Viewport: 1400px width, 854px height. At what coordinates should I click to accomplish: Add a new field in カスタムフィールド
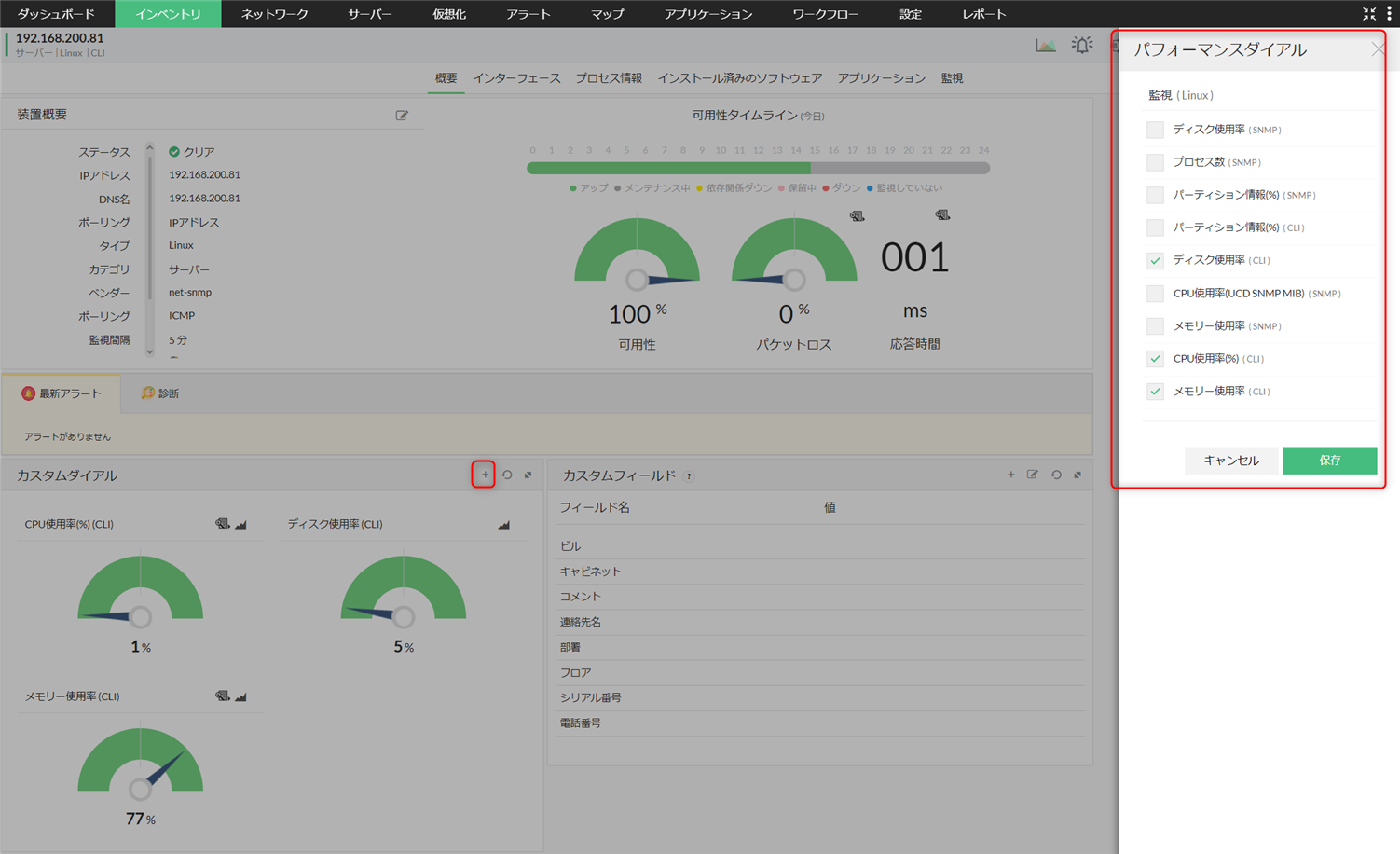coord(1010,475)
